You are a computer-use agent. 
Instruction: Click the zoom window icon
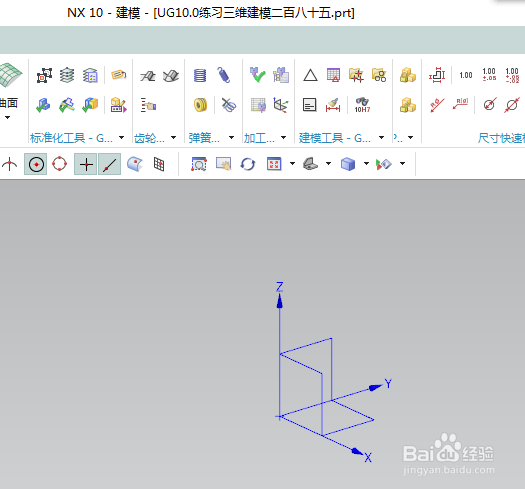199,164
